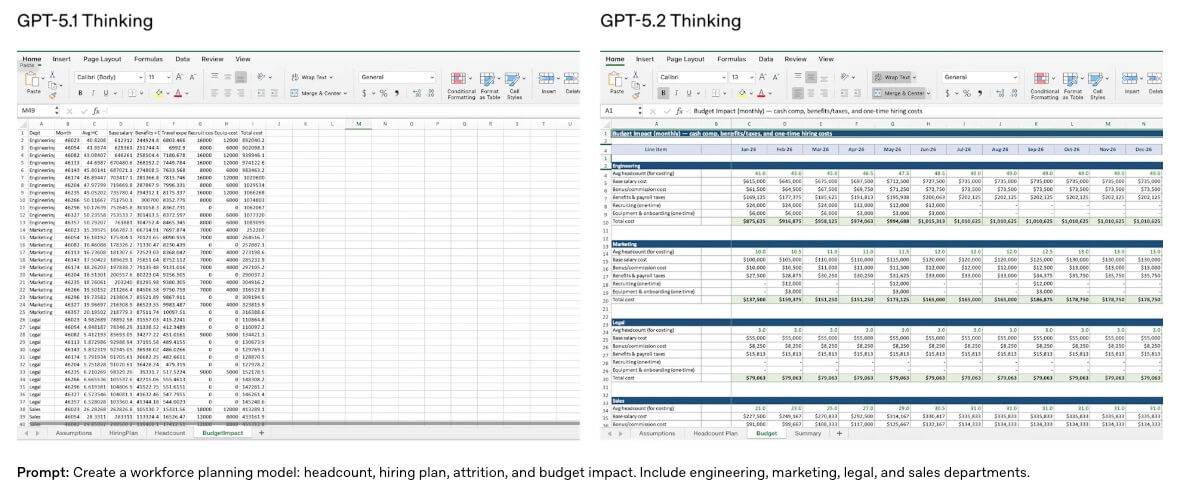
Task: Open Formulas ribbon tab in right spreadsheet
Action: pos(731,59)
